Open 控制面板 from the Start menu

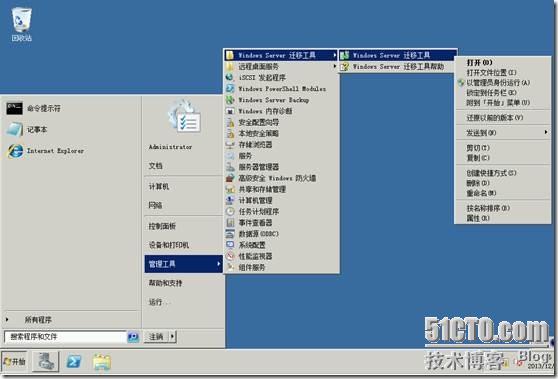pos(162,226)
